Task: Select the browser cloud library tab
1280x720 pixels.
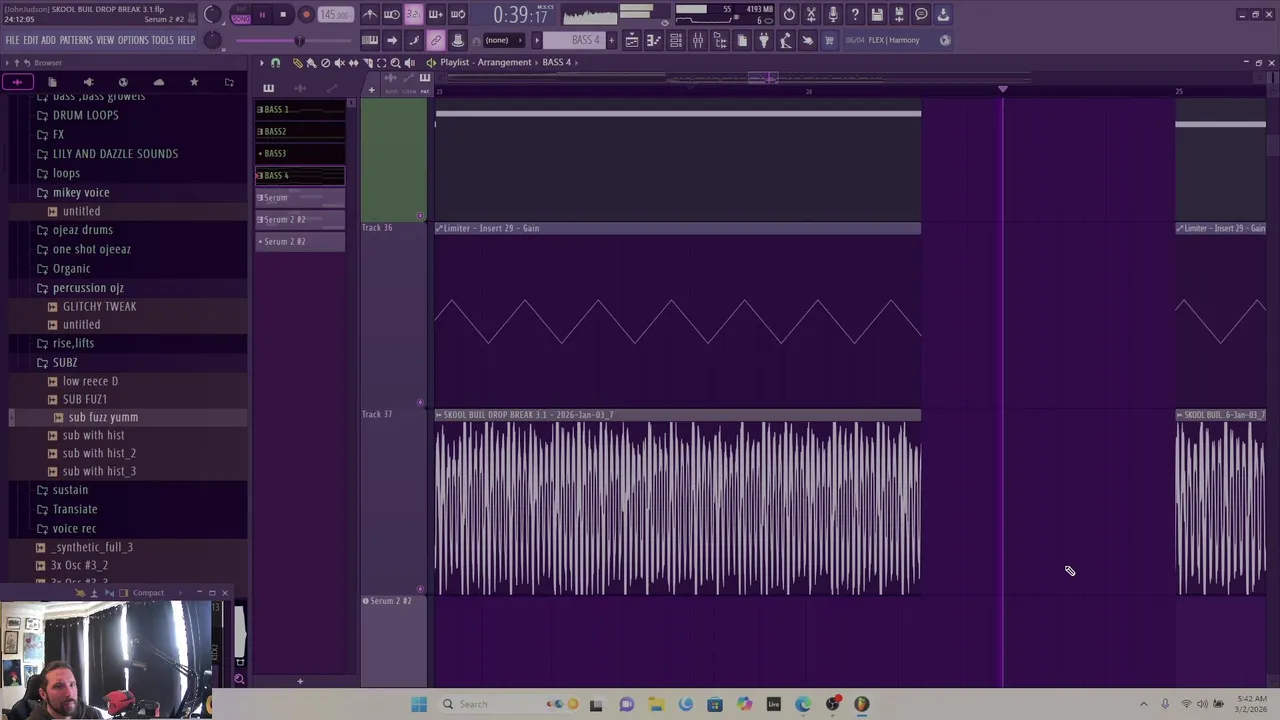Action: pos(158,82)
